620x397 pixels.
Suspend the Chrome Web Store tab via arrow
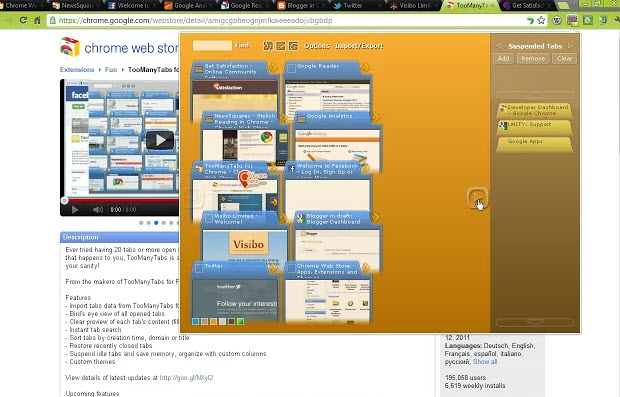point(365,268)
